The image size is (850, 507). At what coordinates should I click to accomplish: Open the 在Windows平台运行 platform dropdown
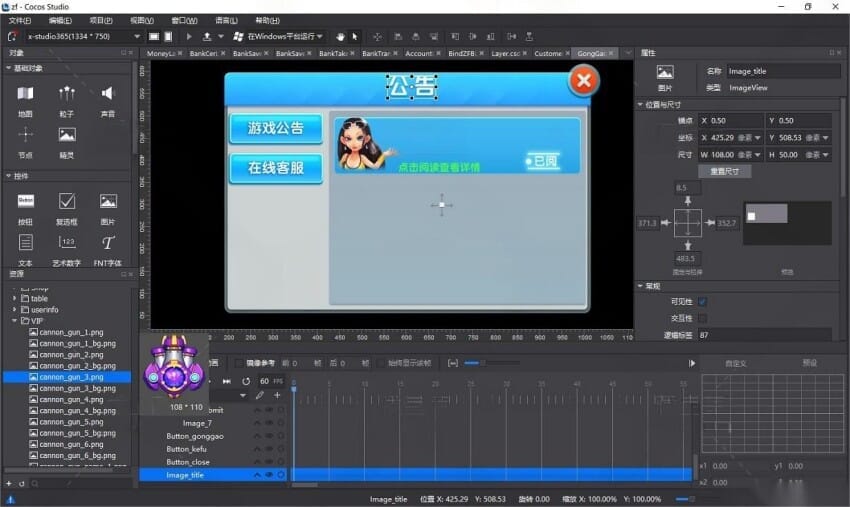tap(278, 36)
